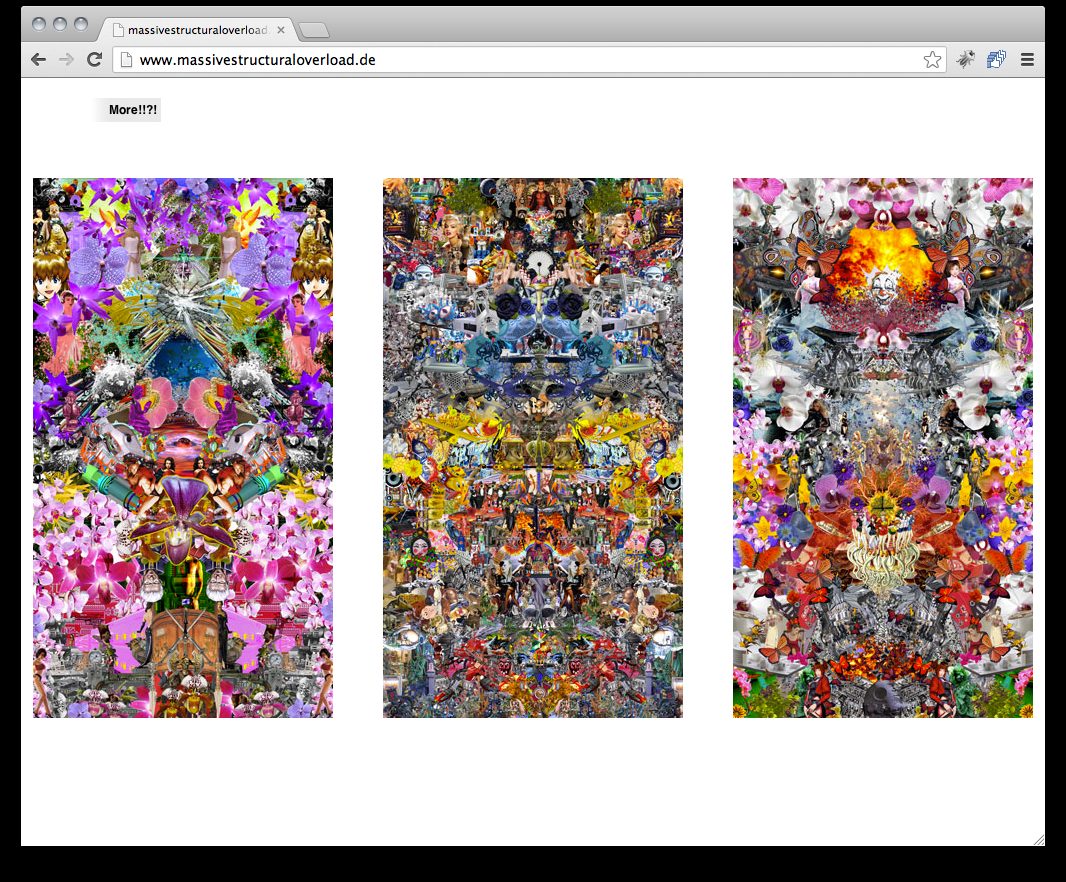Click the browser Back arrow

[39, 60]
